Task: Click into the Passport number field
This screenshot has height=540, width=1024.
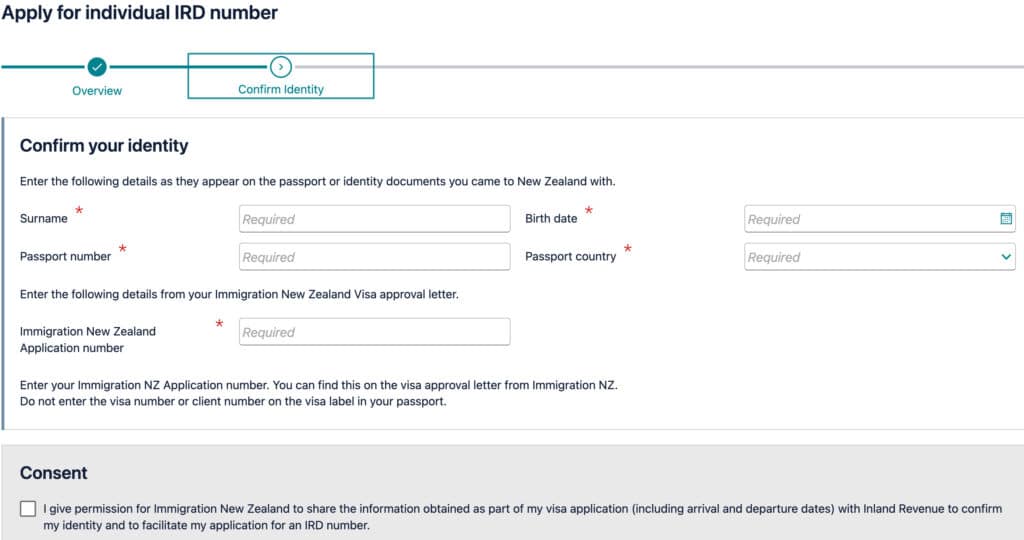Action: (x=374, y=257)
